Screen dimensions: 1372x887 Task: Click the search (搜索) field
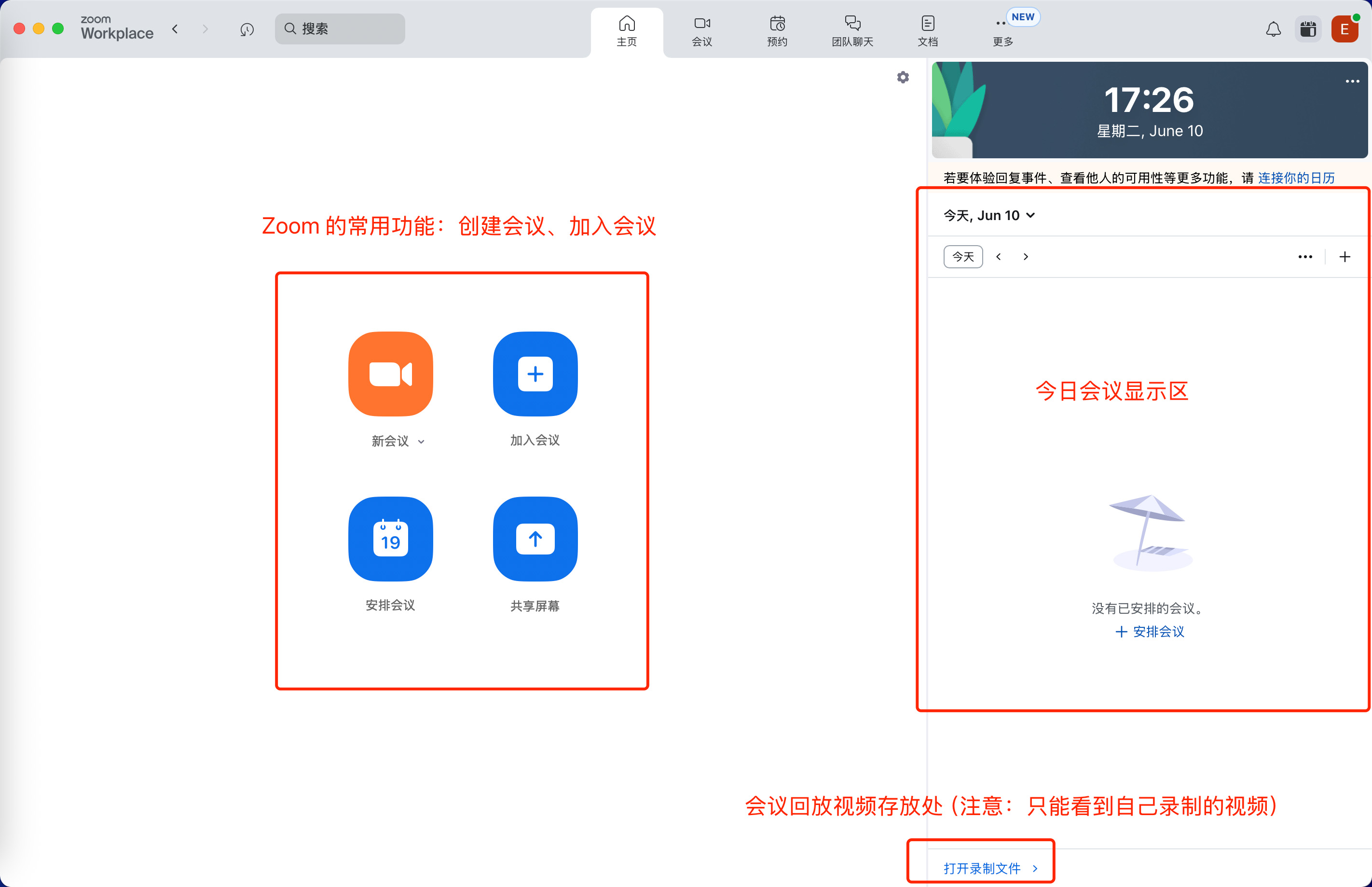tap(340, 29)
